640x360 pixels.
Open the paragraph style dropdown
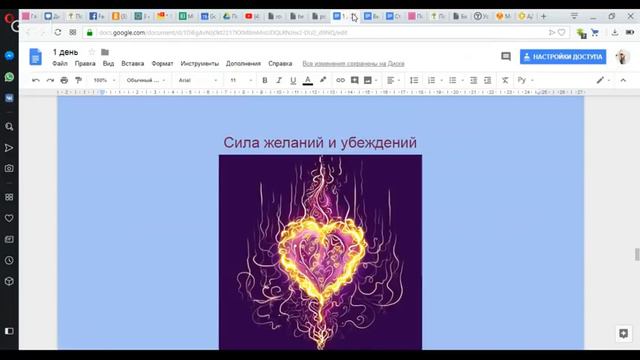click(x=146, y=80)
